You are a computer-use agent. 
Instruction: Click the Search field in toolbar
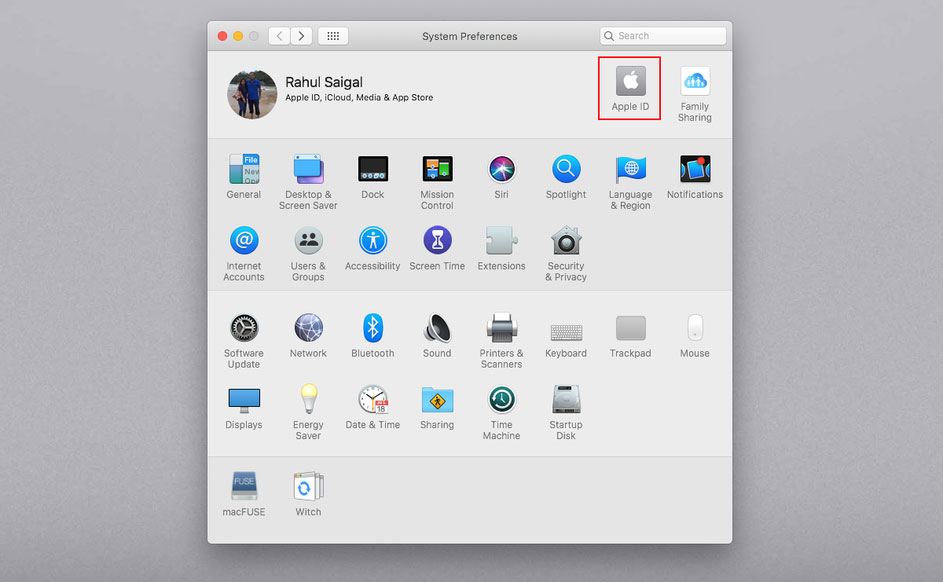[x=663, y=36]
